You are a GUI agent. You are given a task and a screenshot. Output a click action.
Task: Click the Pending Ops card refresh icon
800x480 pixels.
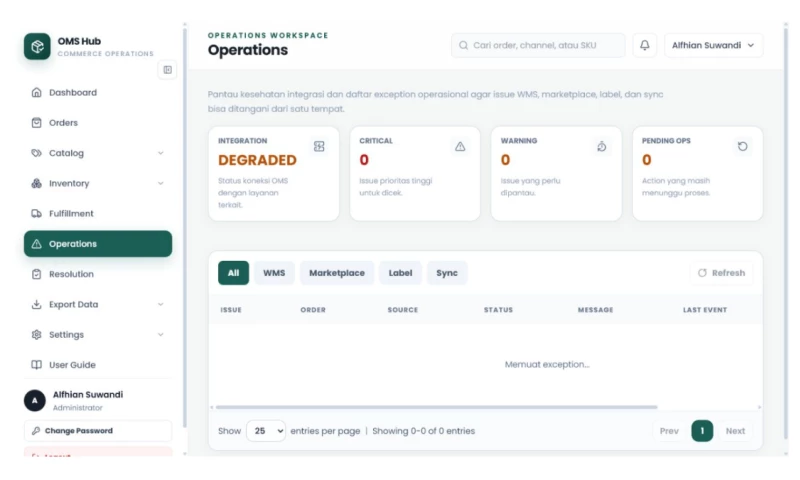tap(742, 146)
